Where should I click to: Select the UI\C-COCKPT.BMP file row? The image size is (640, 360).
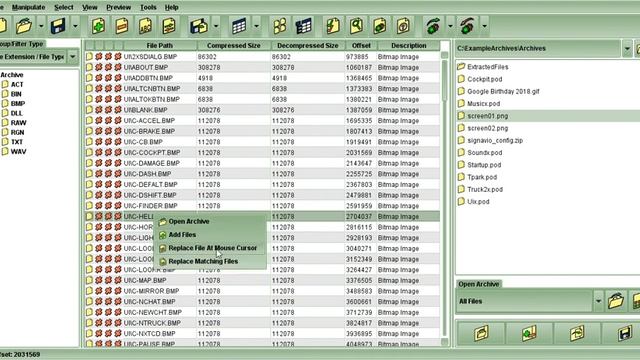tap(262, 153)
